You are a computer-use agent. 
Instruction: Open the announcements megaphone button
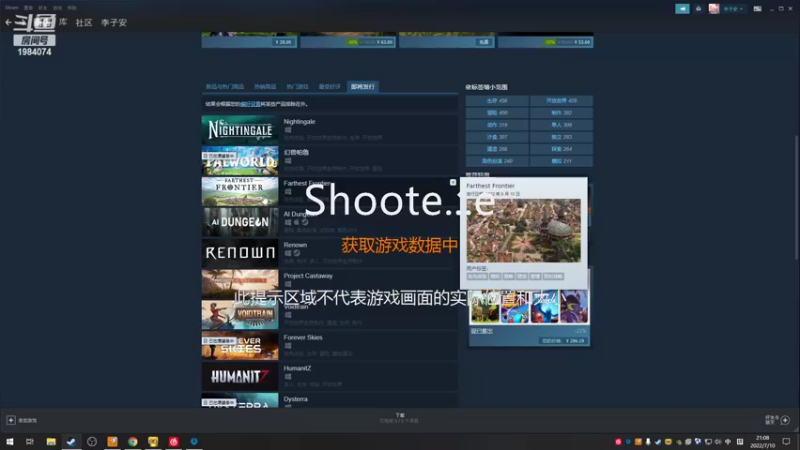pyautogui.click(x=682, y=9)
